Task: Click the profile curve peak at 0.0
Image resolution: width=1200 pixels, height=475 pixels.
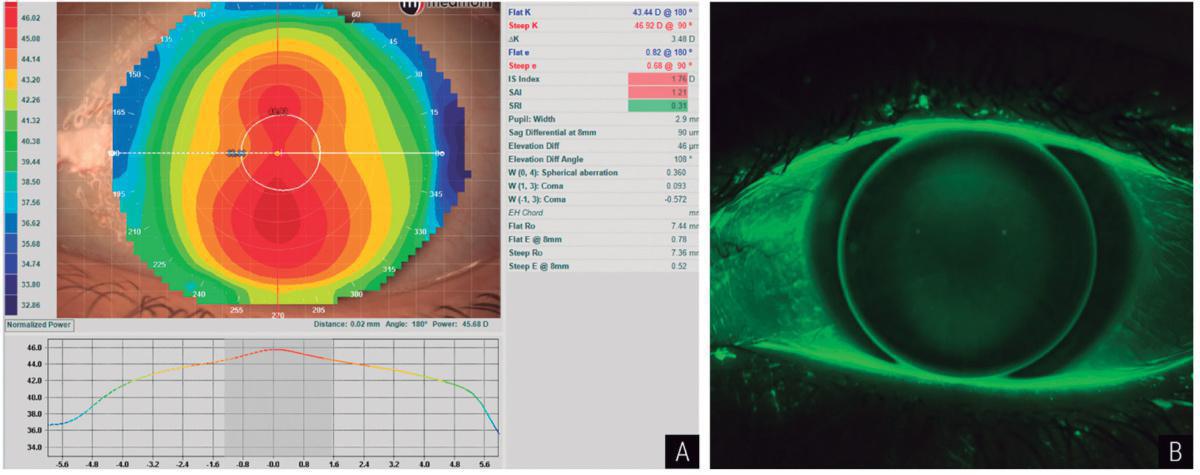Action: (277, 350)
